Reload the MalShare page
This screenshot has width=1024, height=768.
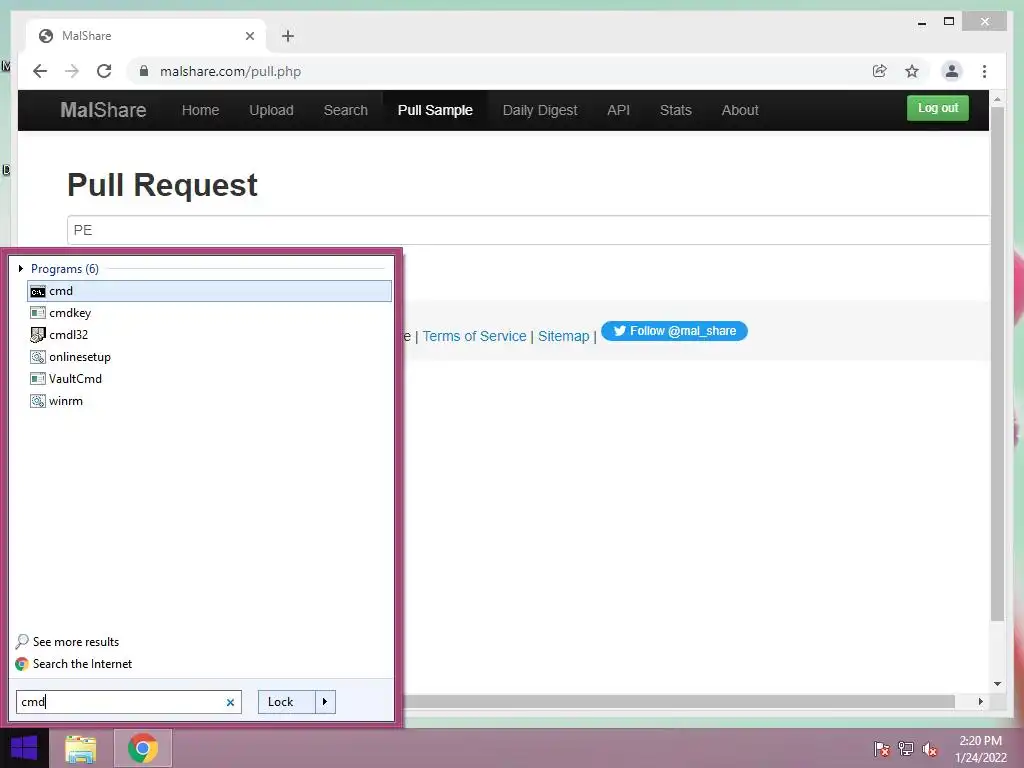pyautogui.click(x=104, y=71)
